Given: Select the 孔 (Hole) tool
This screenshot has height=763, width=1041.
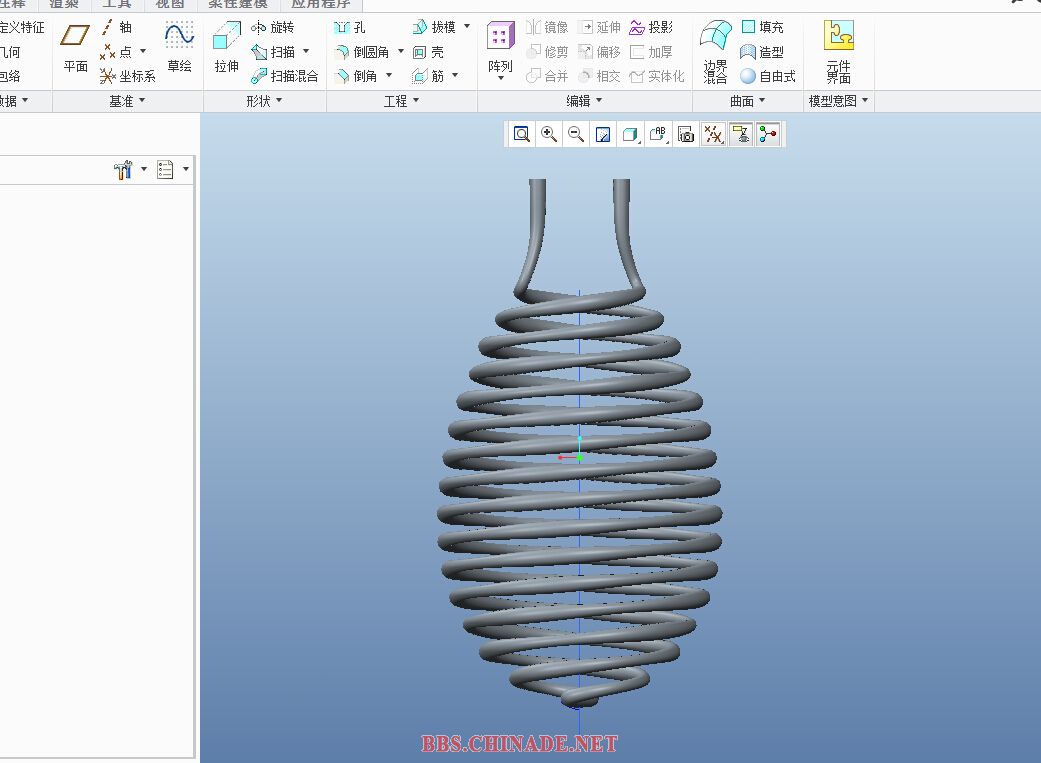Looking at the screenshot, I should (350, 27).
